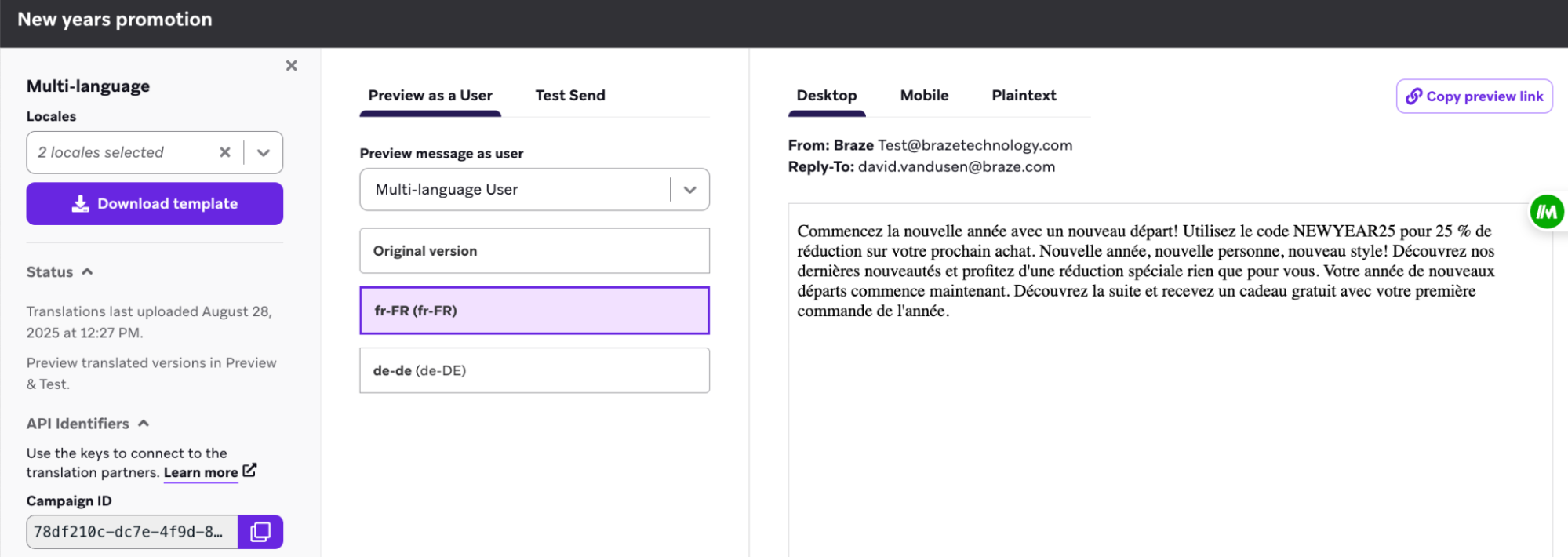Copy the Campaign ID to clipboard
The width and height of the screenshot is (1568, 557).
(260, 532)
